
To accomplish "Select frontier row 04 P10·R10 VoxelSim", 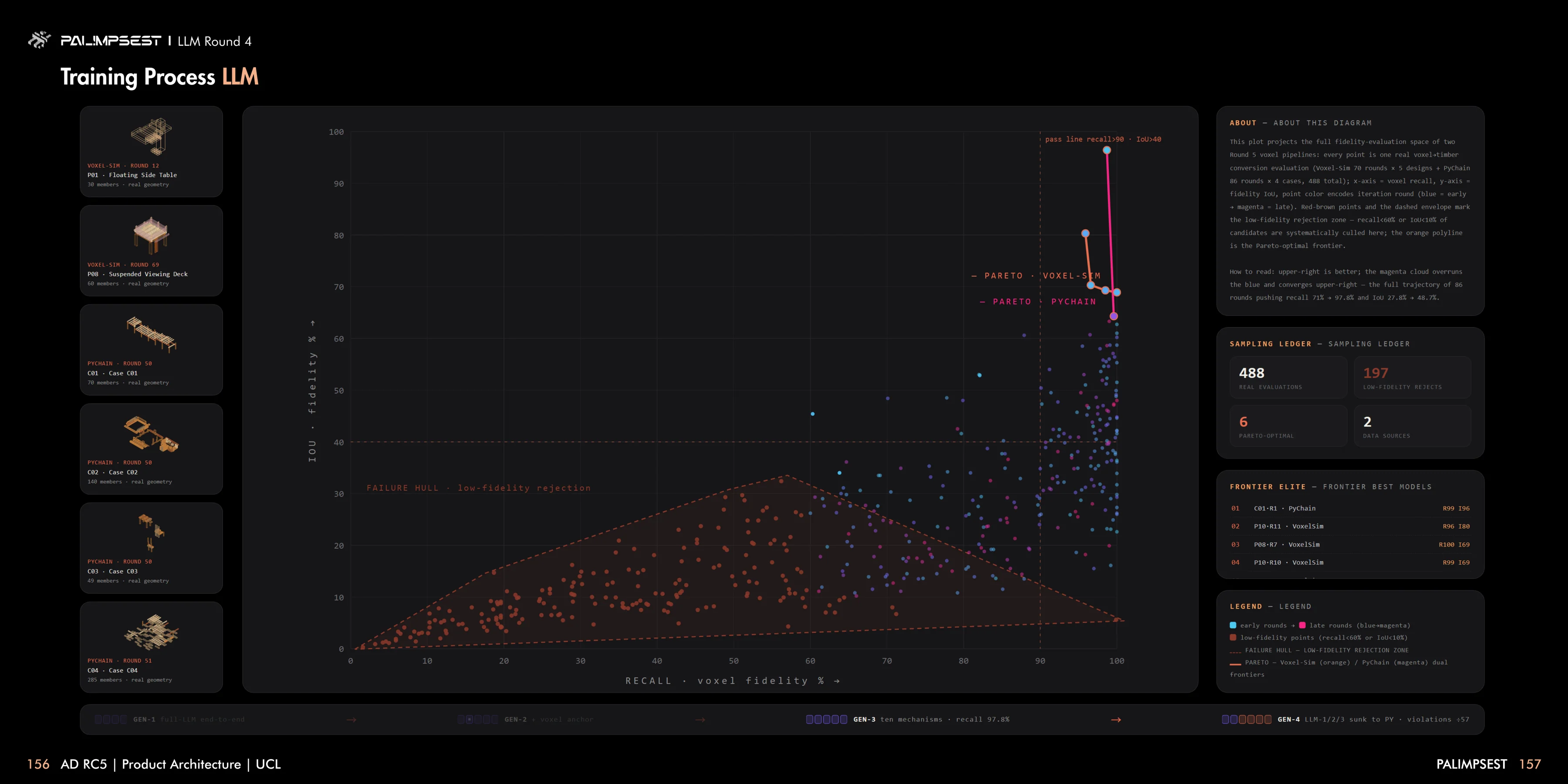I will point(1350,562).
